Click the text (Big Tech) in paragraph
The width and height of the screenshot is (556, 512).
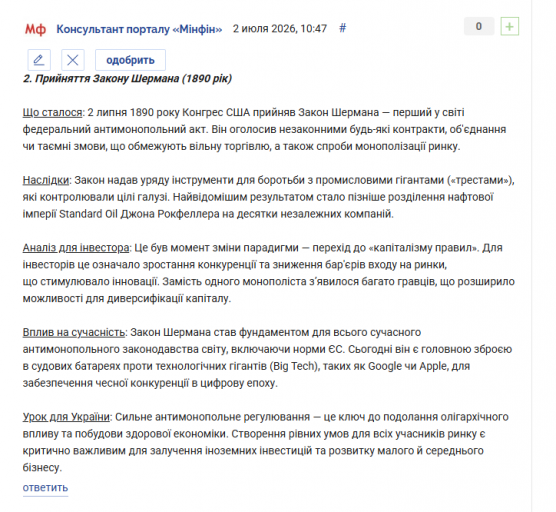click(294, 366)
